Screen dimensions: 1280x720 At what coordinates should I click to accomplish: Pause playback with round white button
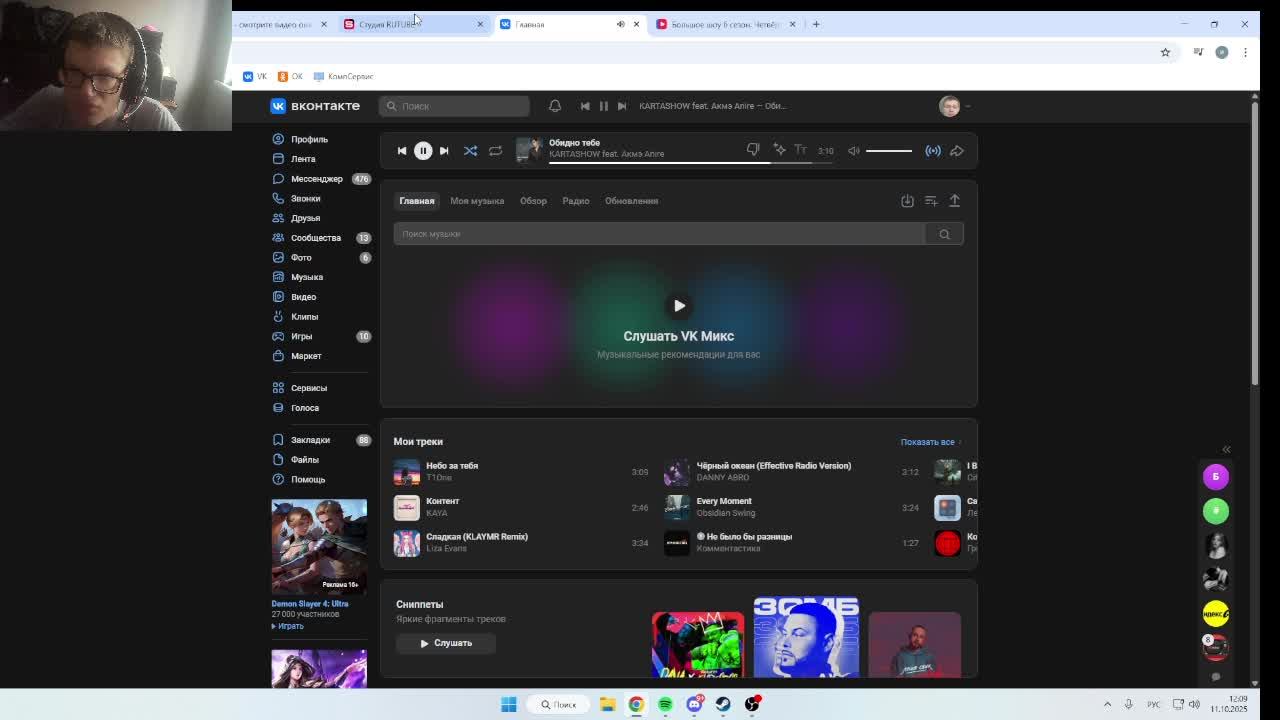(x=423, y=151)
